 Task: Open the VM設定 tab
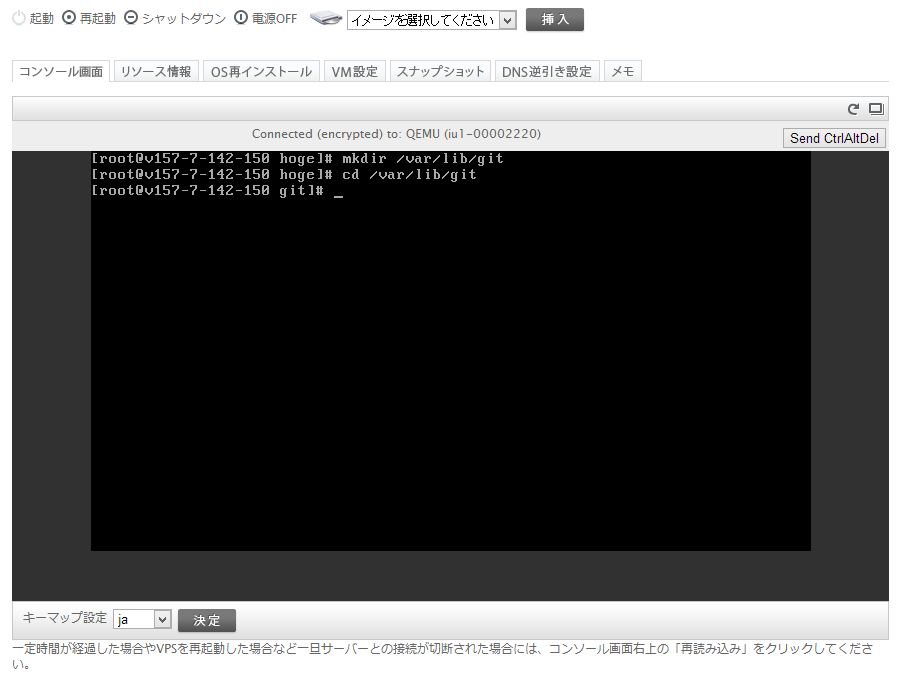[354, 72]
